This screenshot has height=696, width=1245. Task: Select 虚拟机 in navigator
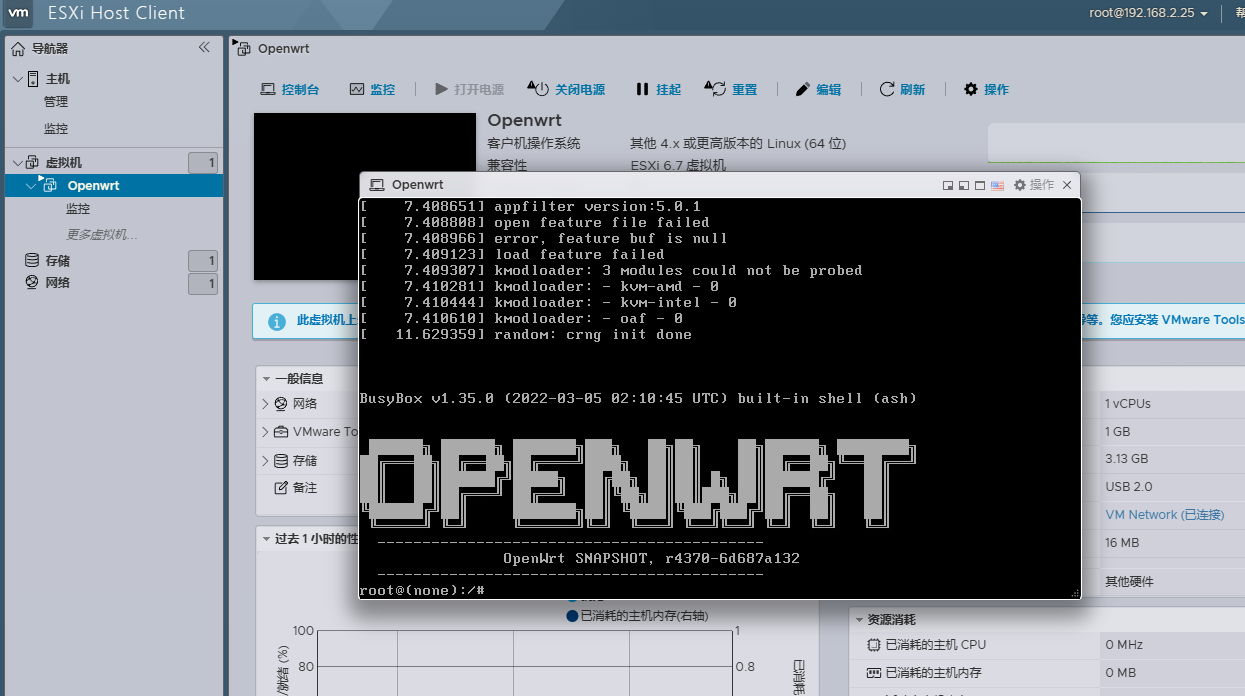[x=64, y=162]
